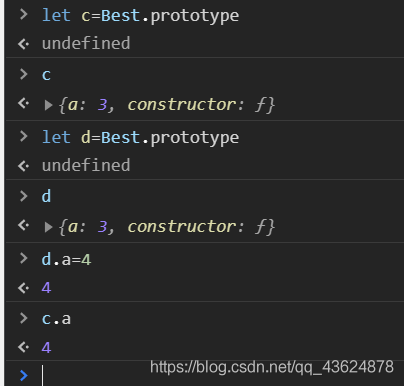The height and width of the screenshot is (386, 404).
Task: Expand the object logged for c
Action: [49, 105]
